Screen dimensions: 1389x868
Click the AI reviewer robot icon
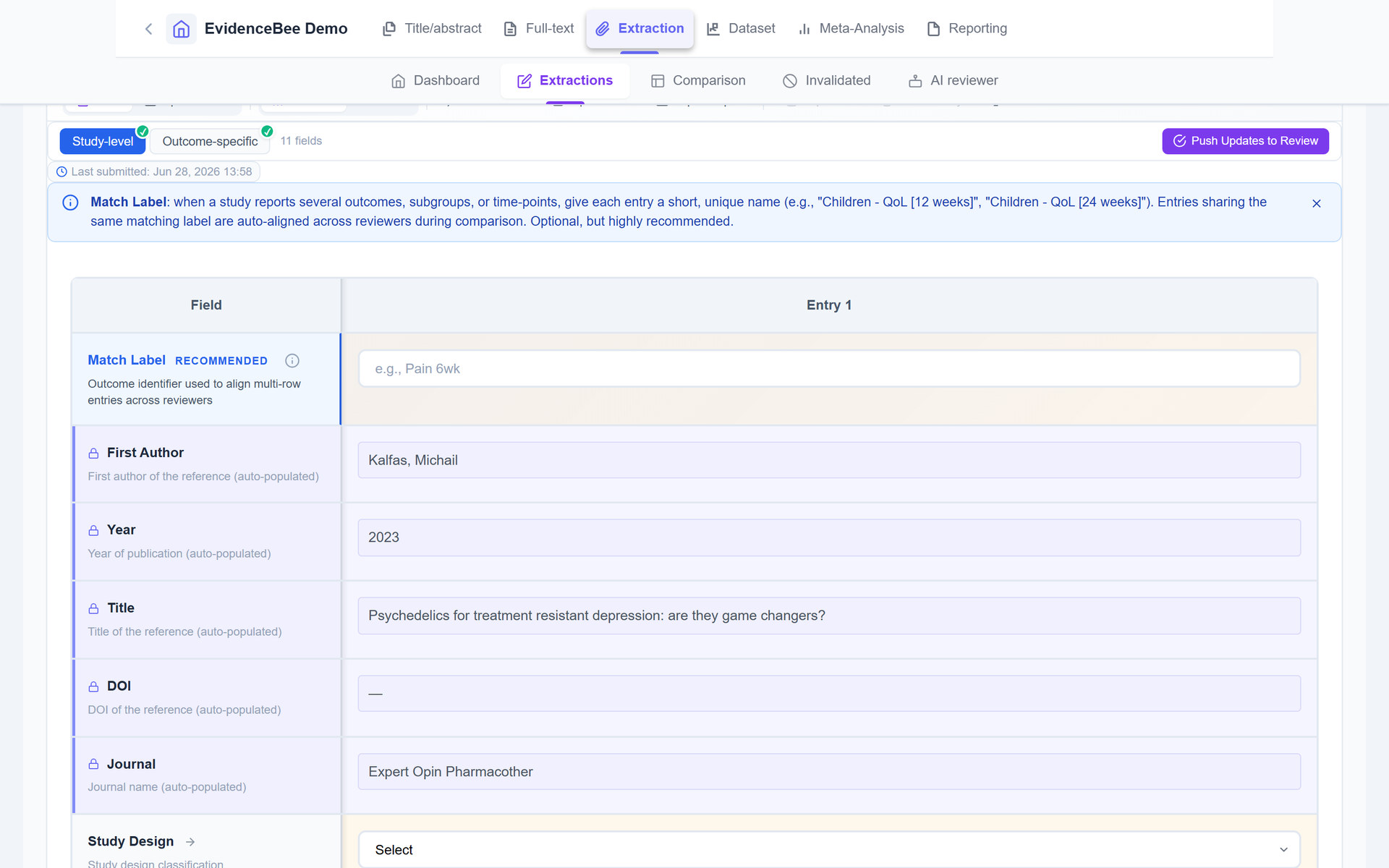point(915,81)
